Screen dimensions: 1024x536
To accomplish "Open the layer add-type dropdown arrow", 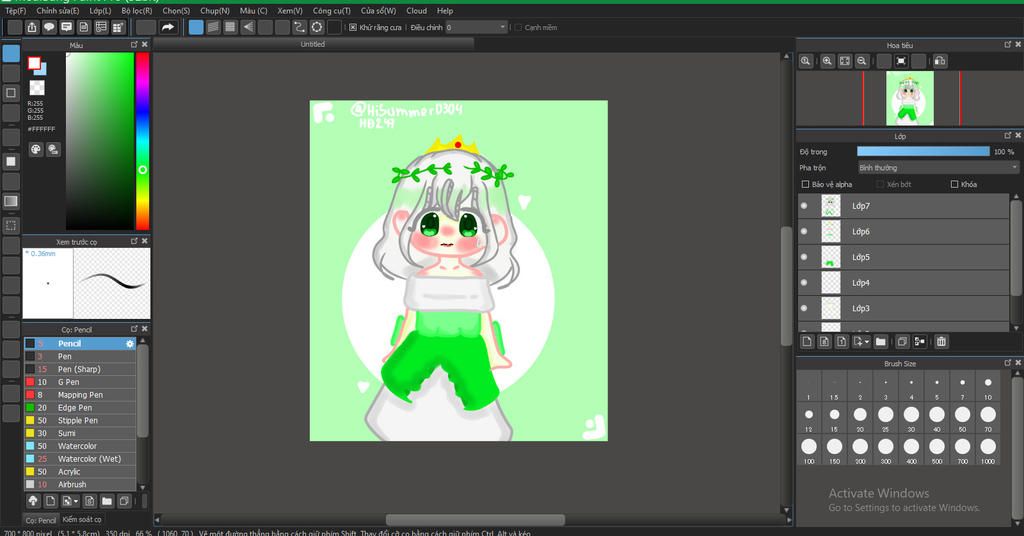I will click(867, 341).
